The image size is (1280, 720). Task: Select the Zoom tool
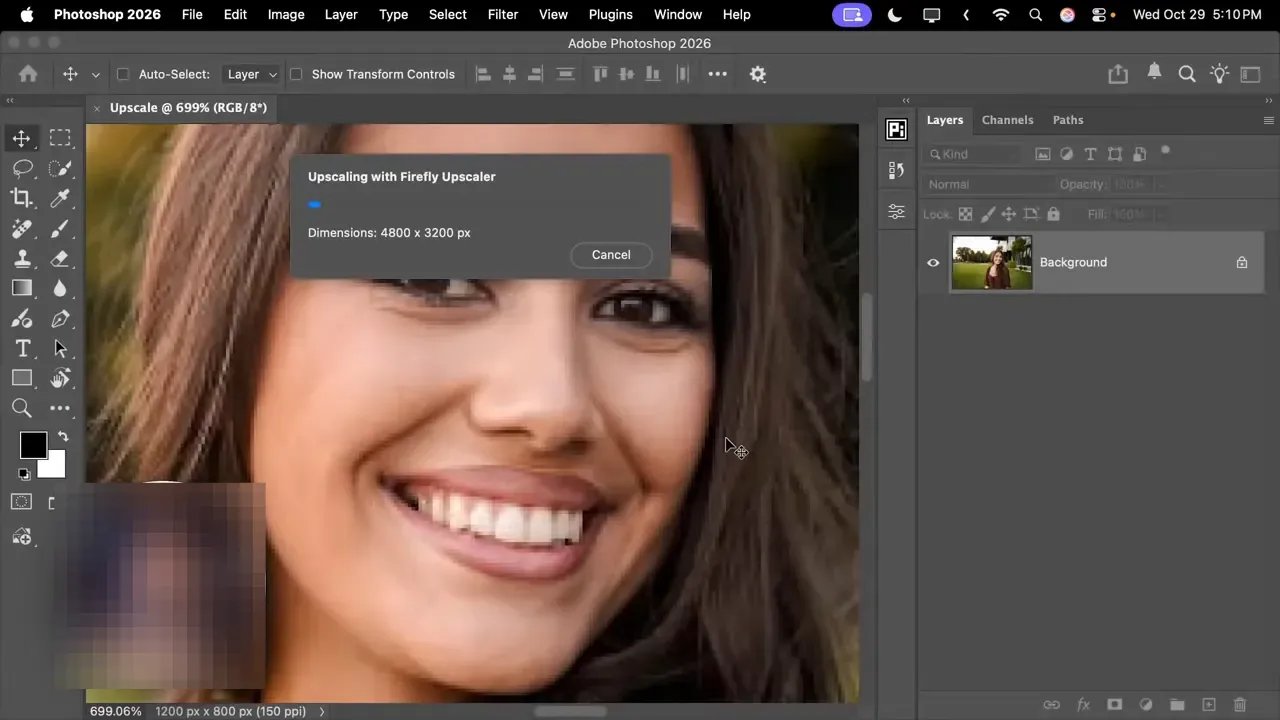point(22,408)
